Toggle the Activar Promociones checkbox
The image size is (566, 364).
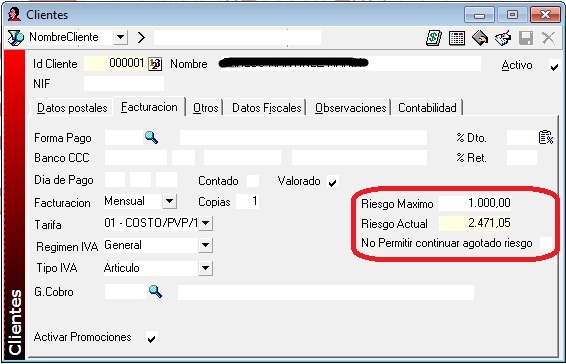pos(152,338)
